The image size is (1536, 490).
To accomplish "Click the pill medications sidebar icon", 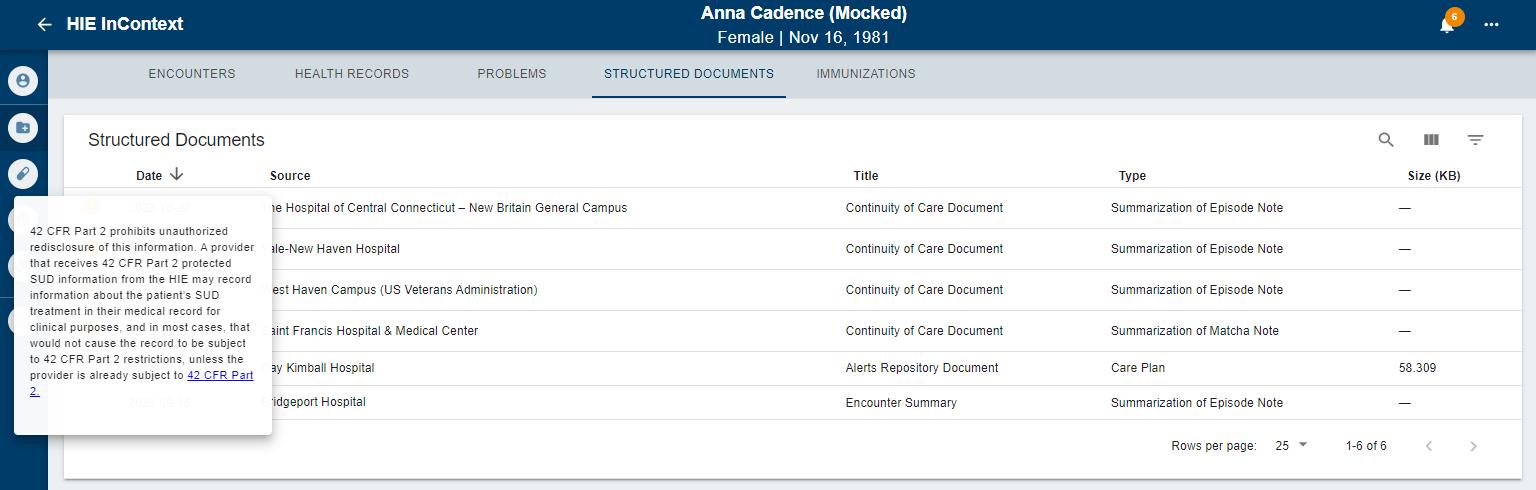I will click(23, 173).
